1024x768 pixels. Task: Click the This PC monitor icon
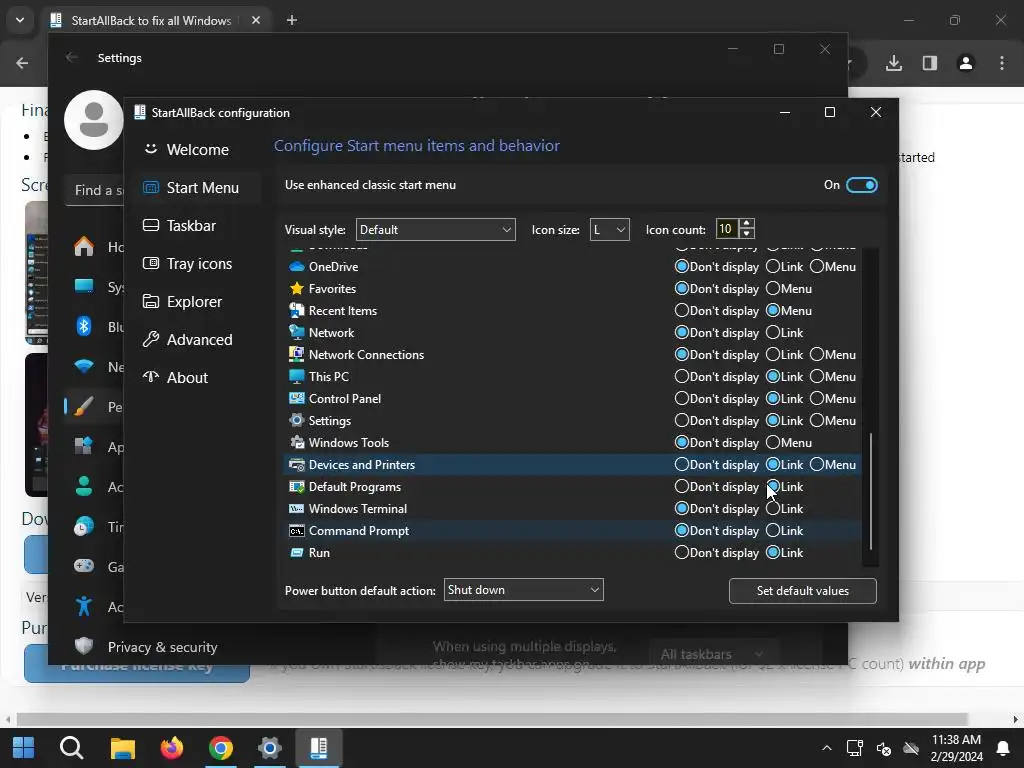click(x=296, y=377)
